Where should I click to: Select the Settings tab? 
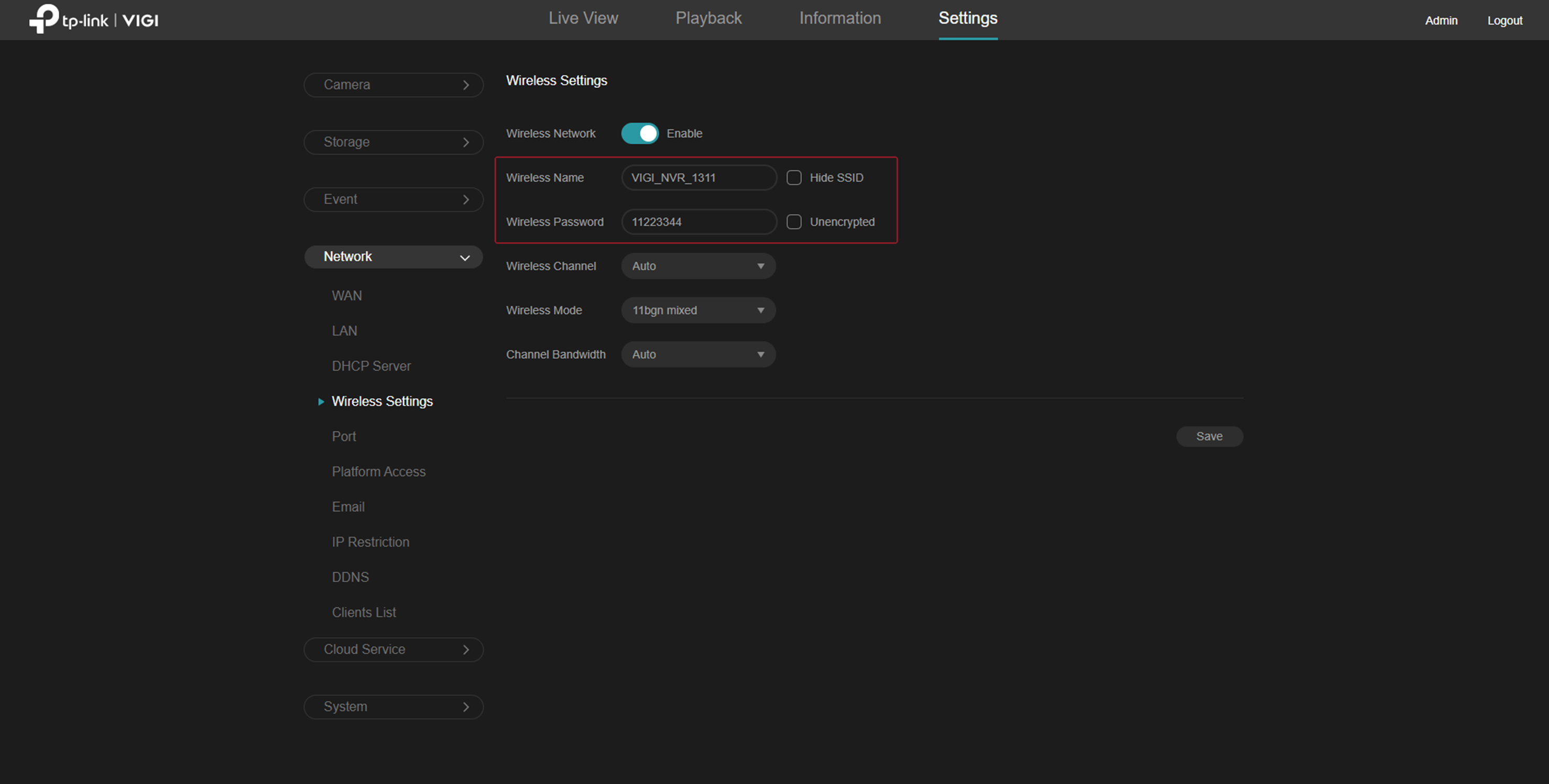click(967, 18)
